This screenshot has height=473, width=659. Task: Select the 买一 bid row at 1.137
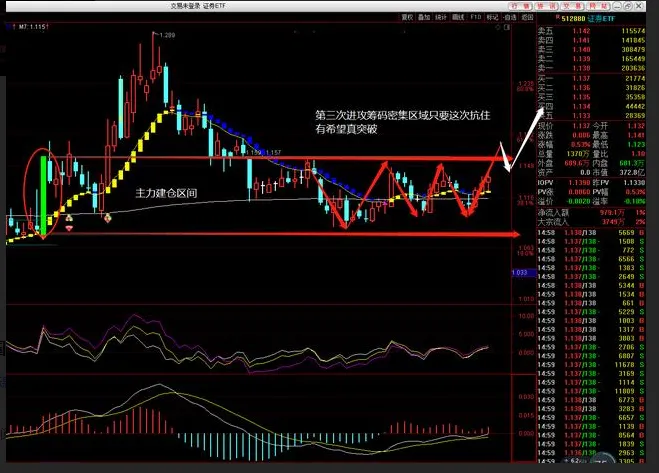(x=591, y=78)
